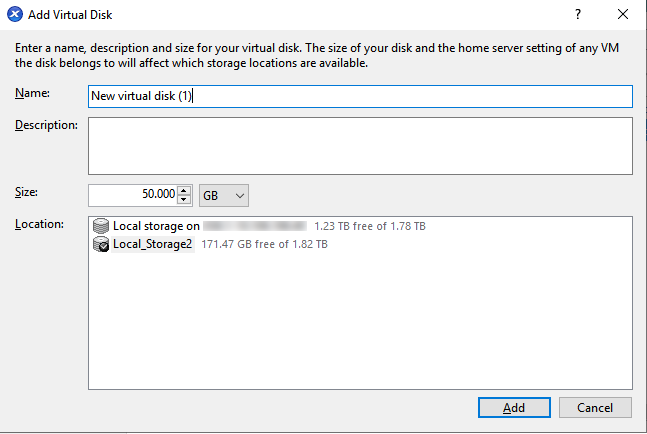The image size is (647, 434).
Task: Click the Cancel button
Action: (x=595, y=408)
